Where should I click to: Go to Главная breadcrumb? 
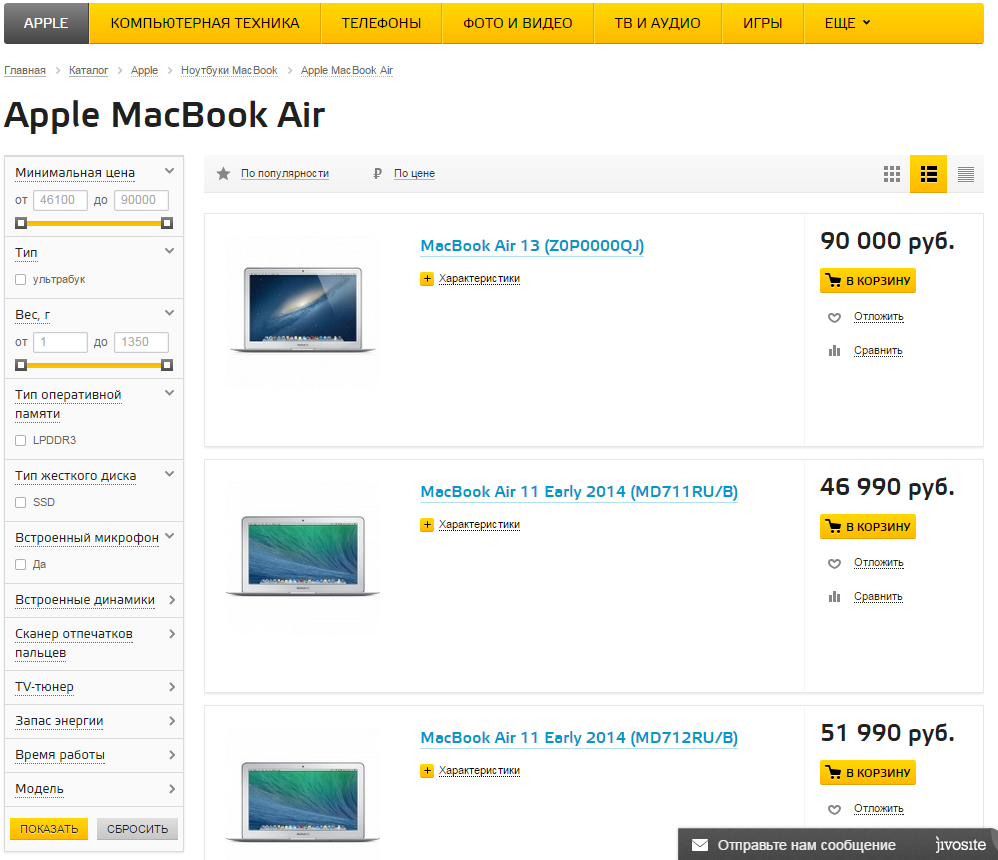point(25,70)
